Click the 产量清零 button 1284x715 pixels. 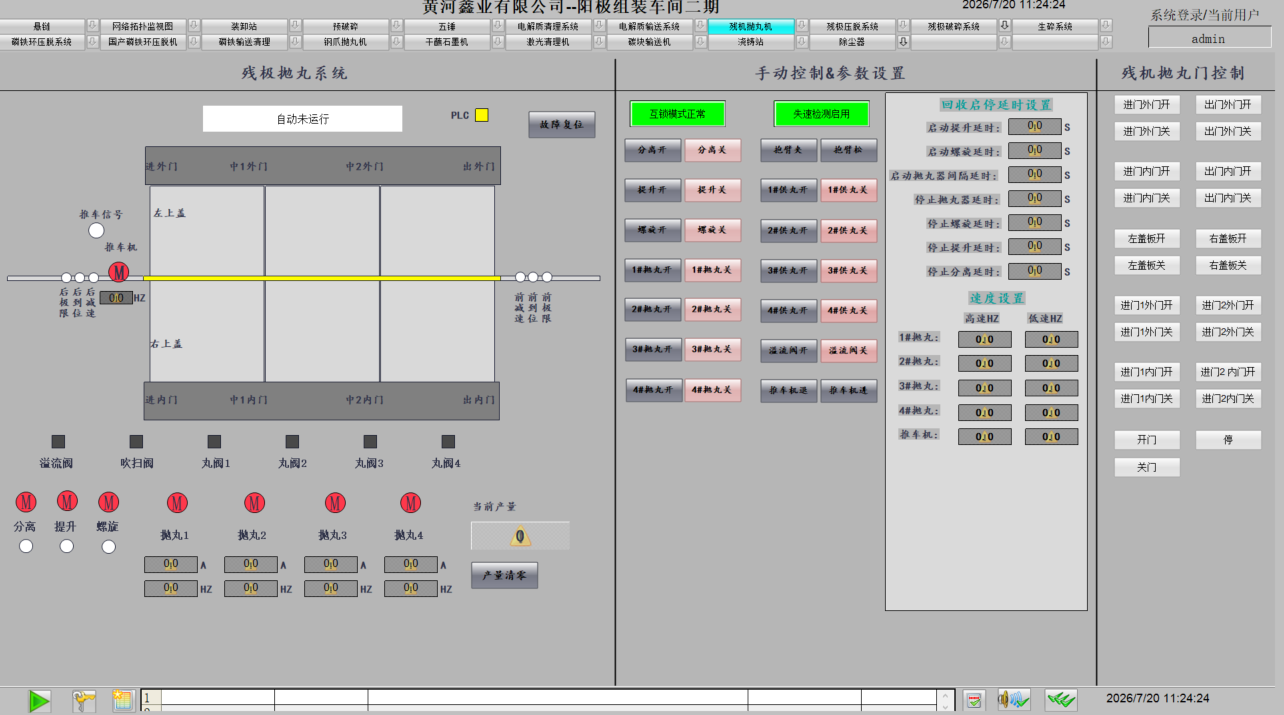click(x=505, y=575)
